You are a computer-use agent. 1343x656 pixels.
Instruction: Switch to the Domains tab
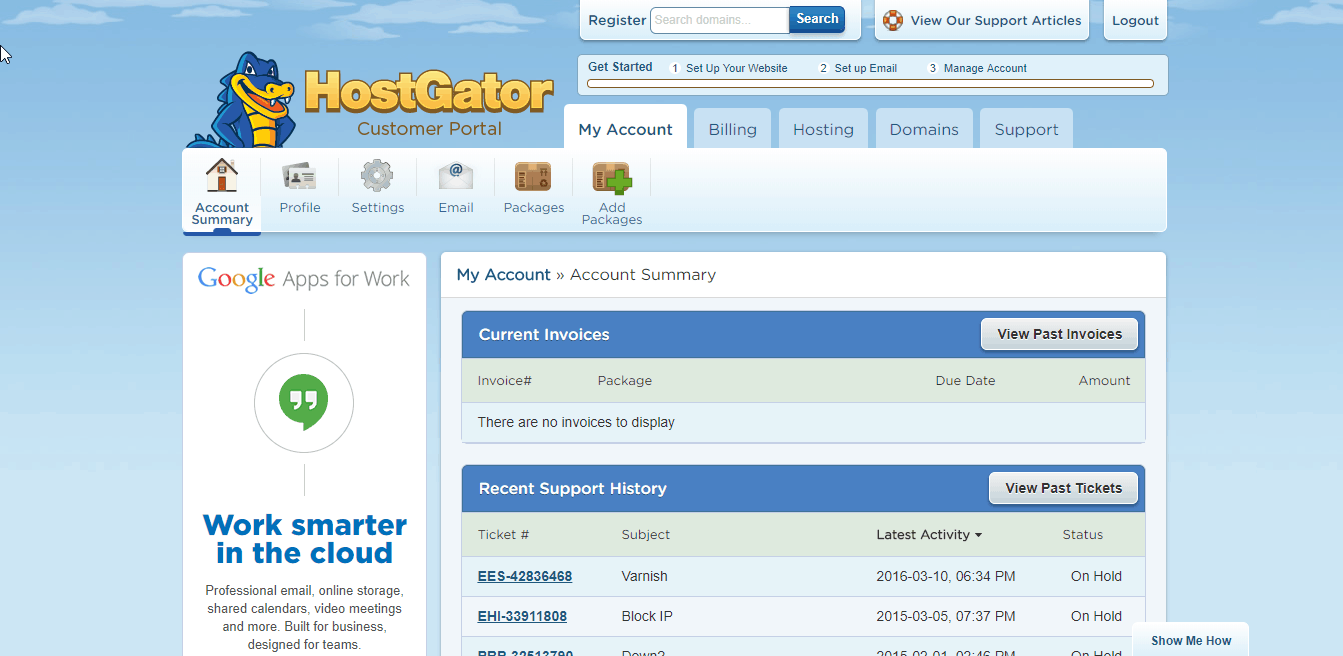[924, 130]
